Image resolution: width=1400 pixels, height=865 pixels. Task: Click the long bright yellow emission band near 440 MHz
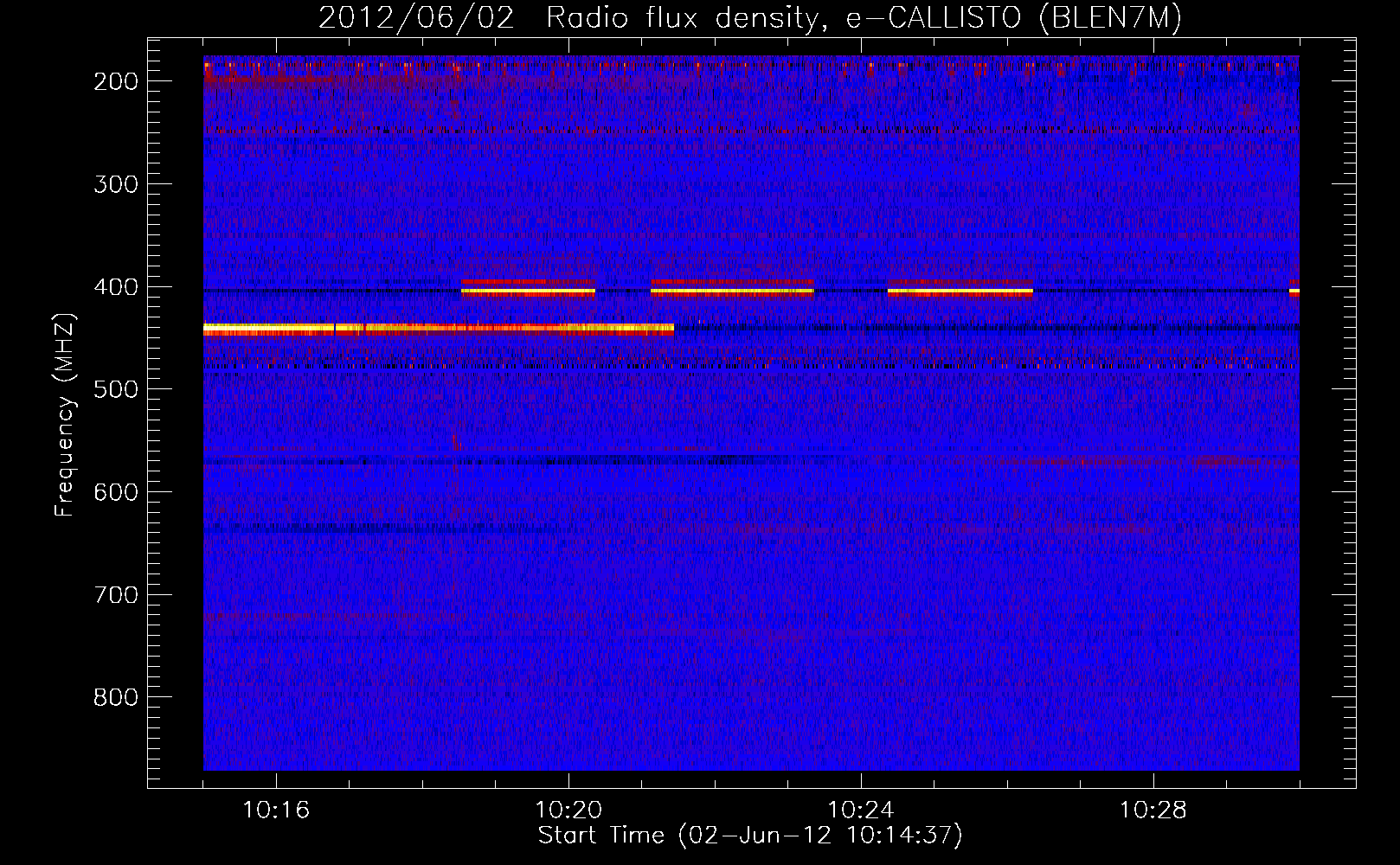click(439, 329)
